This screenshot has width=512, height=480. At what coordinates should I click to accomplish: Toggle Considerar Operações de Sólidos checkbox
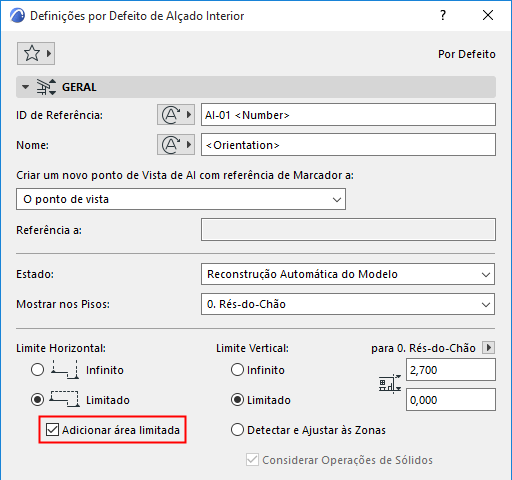pos(252,460)
